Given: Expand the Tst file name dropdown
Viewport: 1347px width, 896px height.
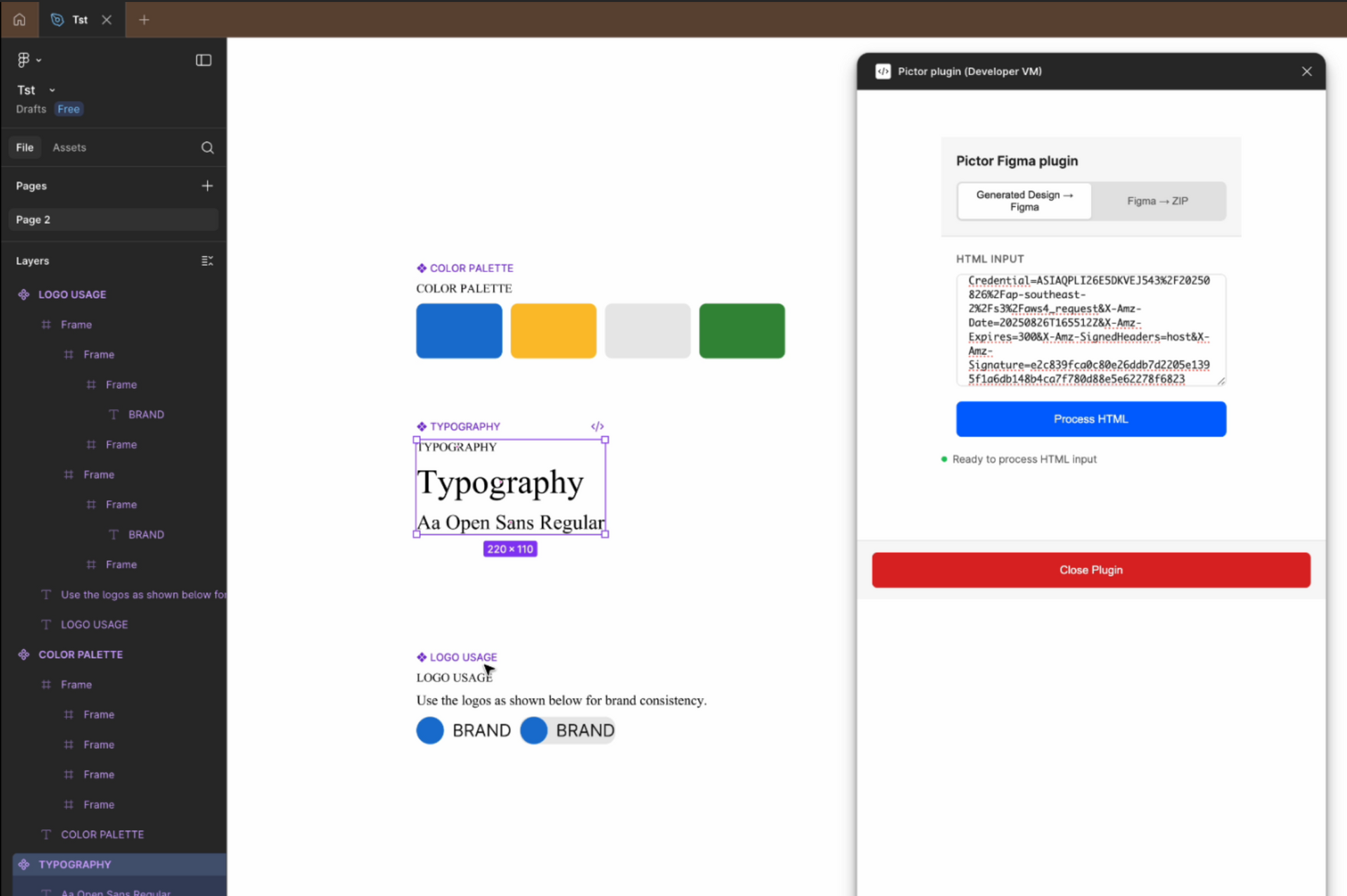Looking at the screenshot, I should click(x=52, y=91).
